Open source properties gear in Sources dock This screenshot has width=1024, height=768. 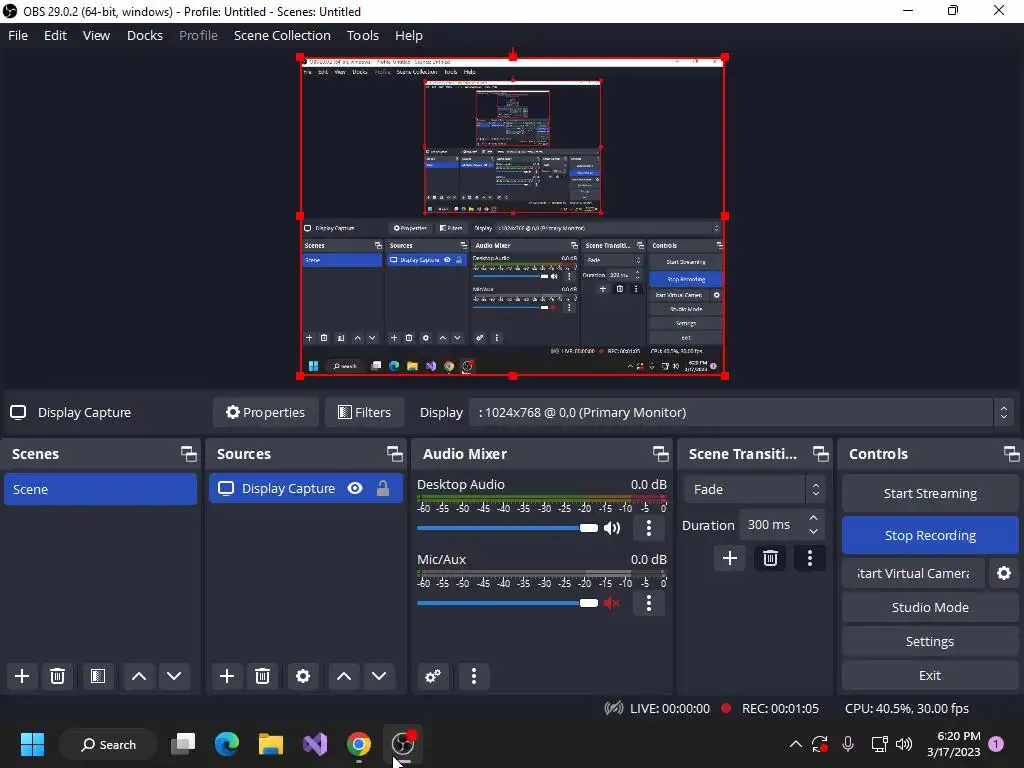[x=303, y=676]
